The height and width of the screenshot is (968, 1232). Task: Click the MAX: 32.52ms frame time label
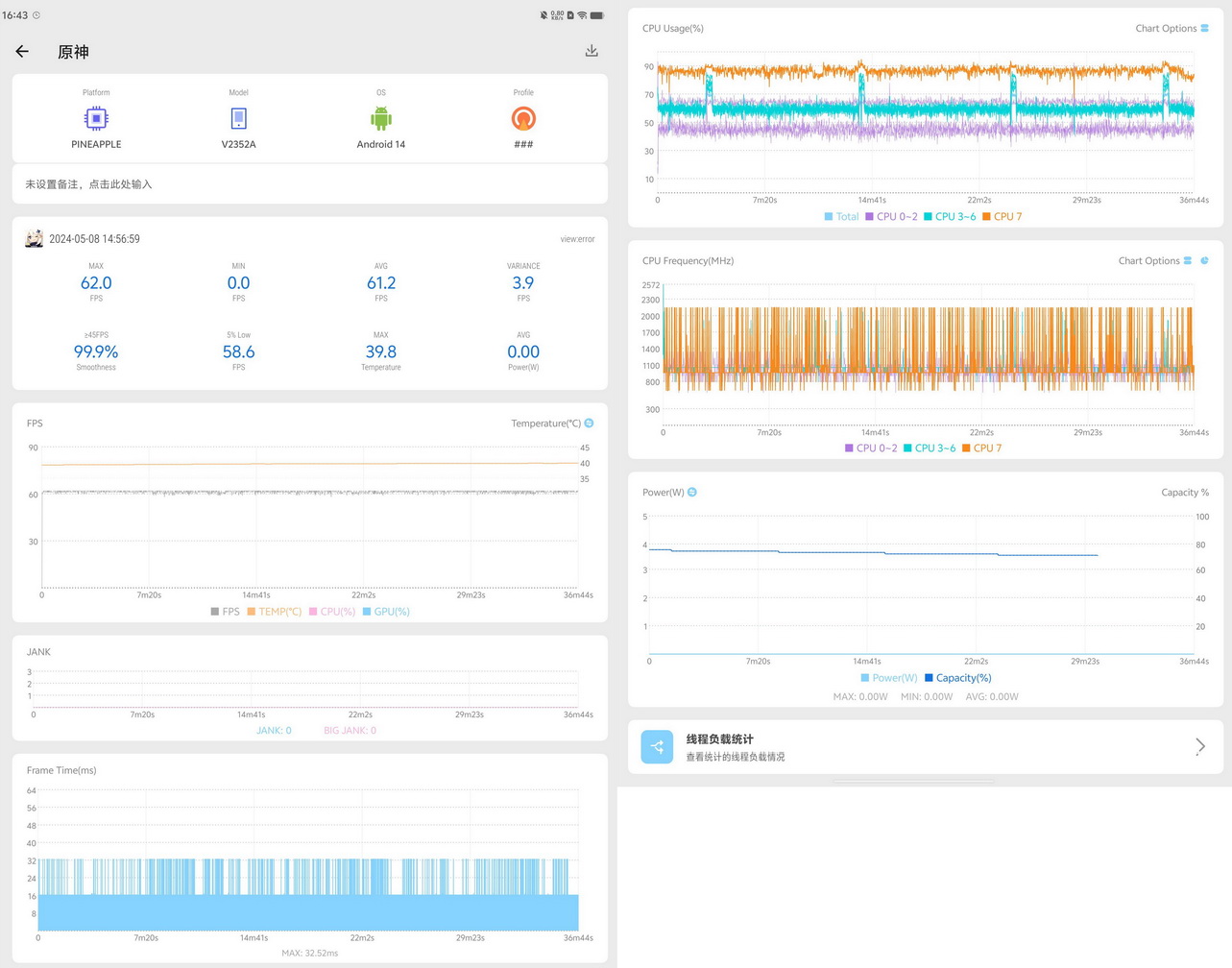[x=309, y=954]
